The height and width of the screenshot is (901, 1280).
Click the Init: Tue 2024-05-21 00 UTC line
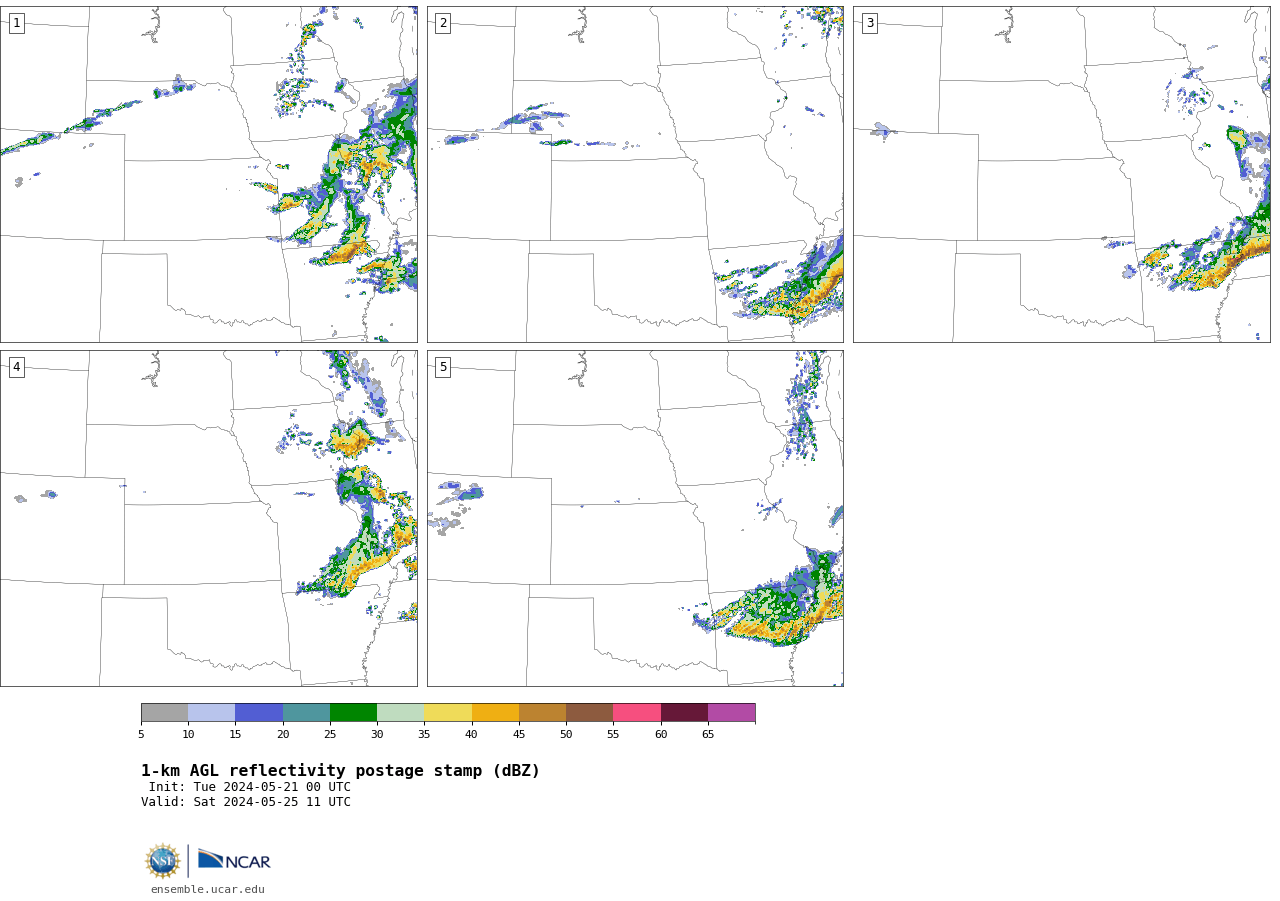click(x=250, y=787)
